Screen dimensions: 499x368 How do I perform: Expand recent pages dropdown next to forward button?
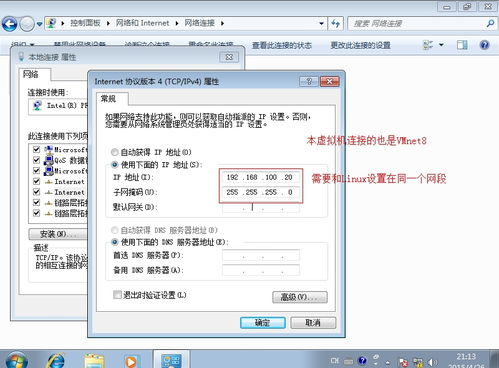[39, 24]
